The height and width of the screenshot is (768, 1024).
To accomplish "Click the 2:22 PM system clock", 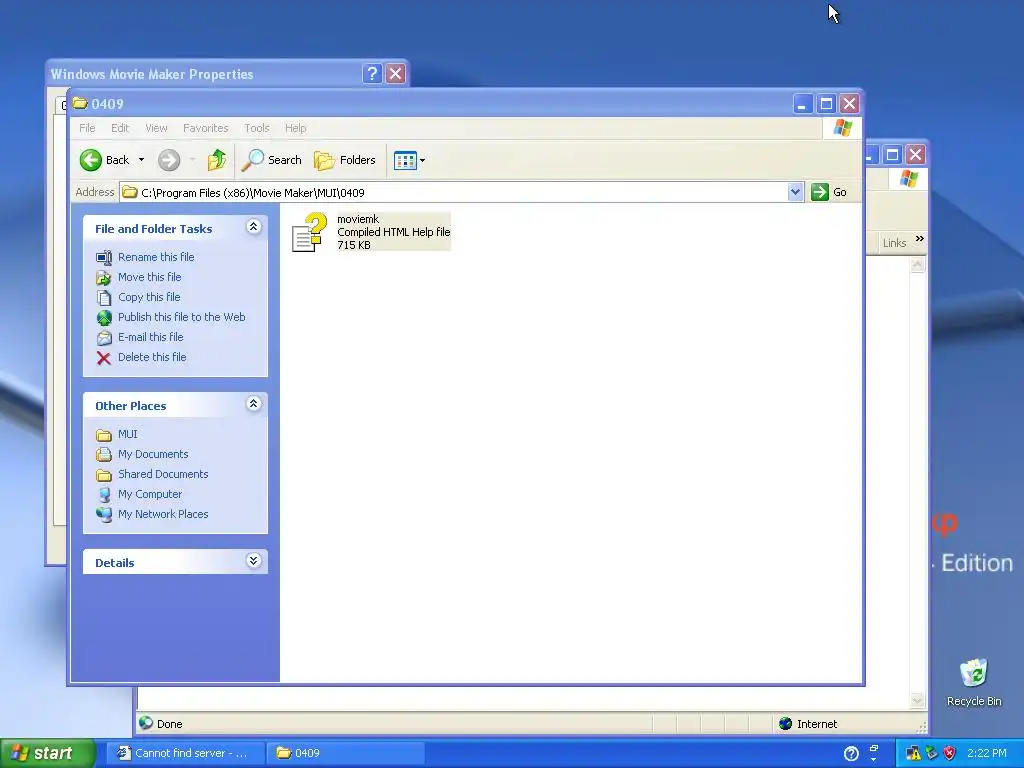I will point(987,753).
